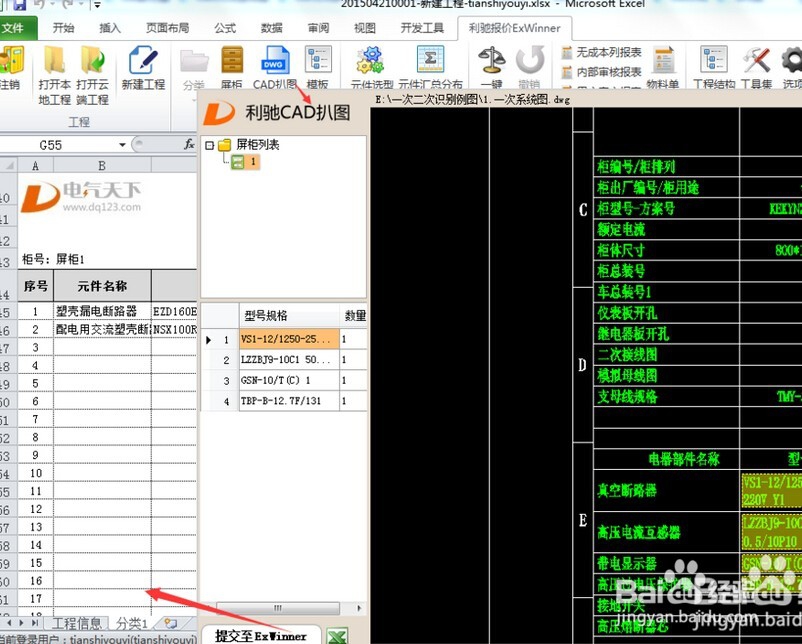
Task: Open 元件汇总分布 sigma icon
Action: click(430, 60)
